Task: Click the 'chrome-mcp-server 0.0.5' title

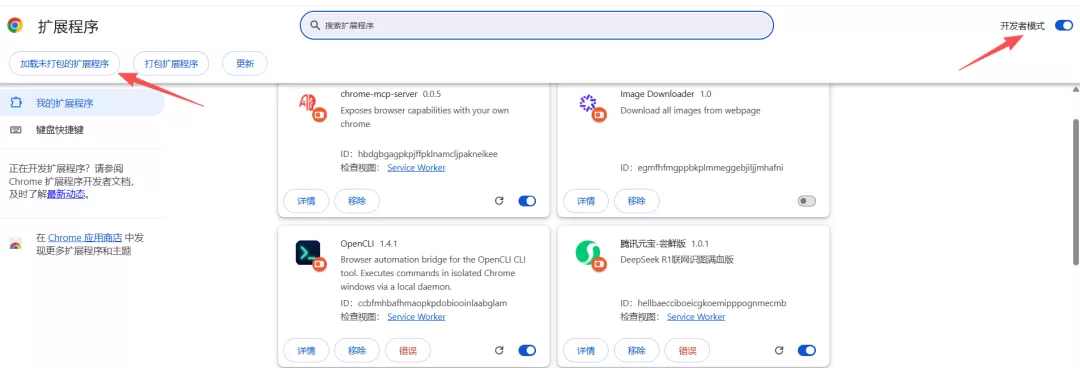Action: tap(391, 94)
